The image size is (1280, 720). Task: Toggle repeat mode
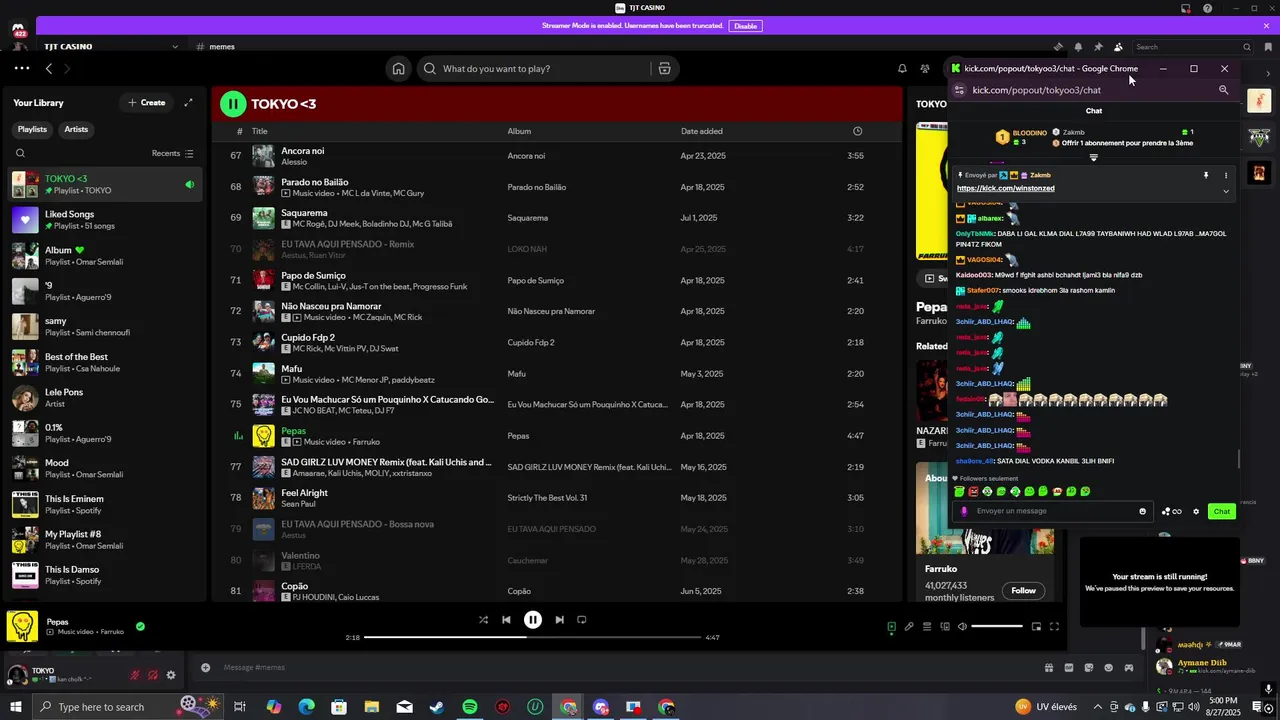[581, 620]
